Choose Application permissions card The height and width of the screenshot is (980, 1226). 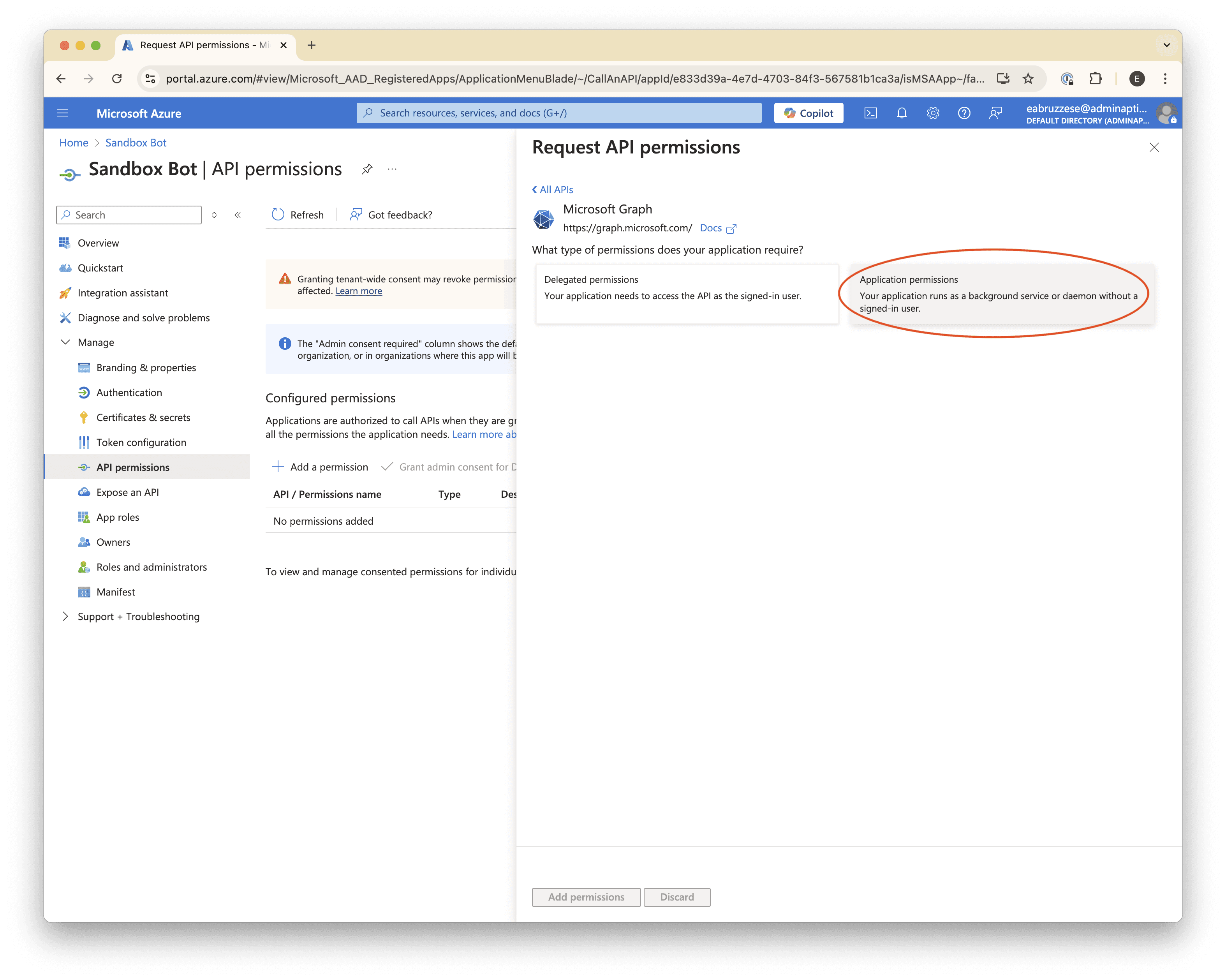tap(1002, 294)
